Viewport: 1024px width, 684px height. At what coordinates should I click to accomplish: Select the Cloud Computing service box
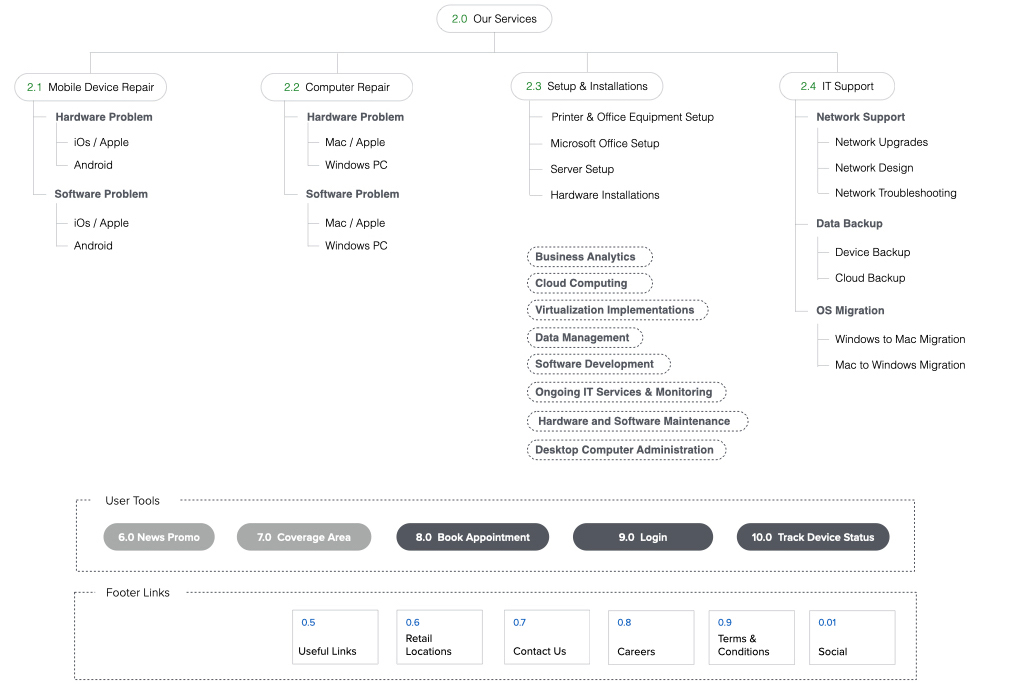coord(589,283)
